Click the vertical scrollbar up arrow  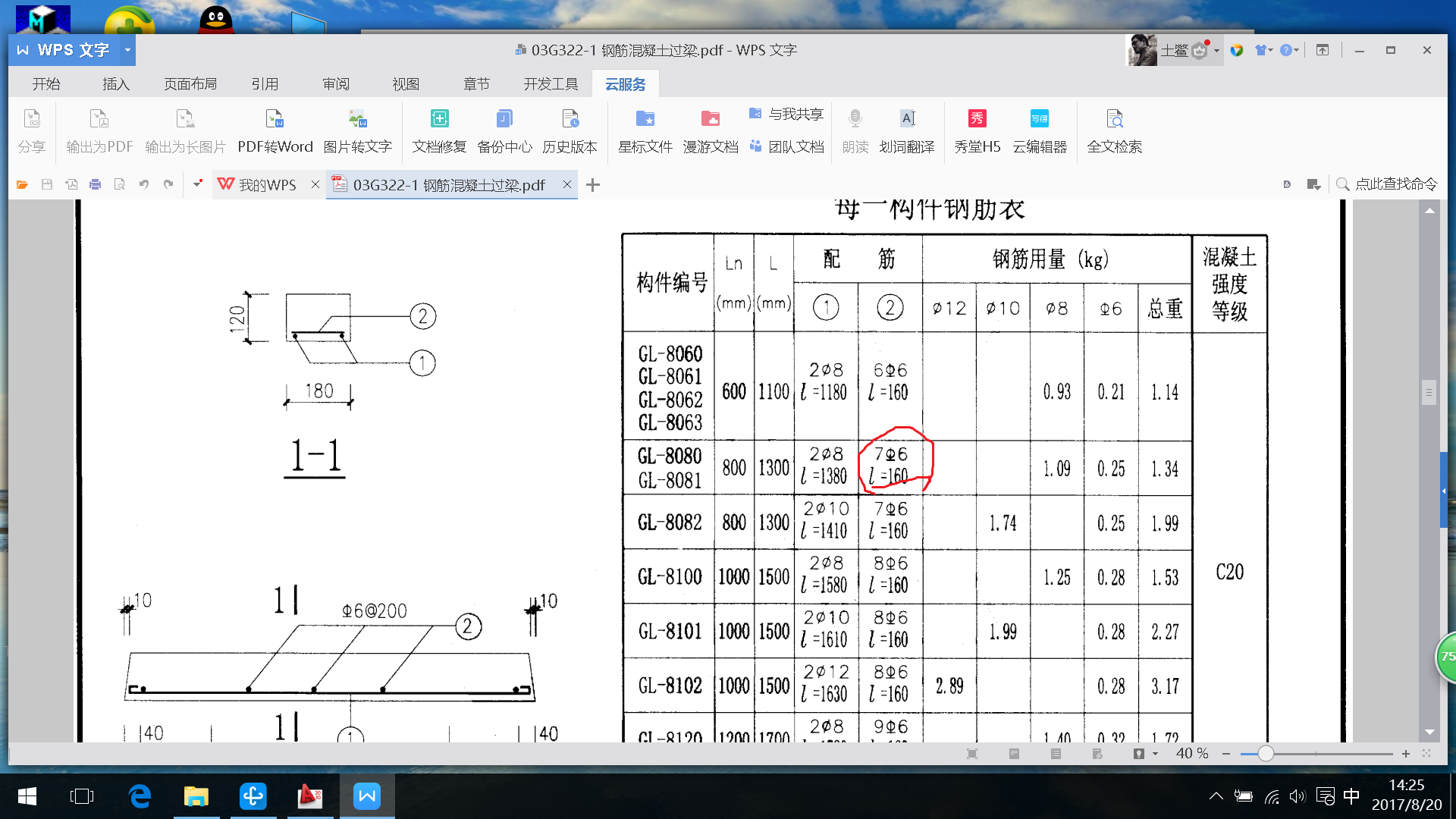1429,211
